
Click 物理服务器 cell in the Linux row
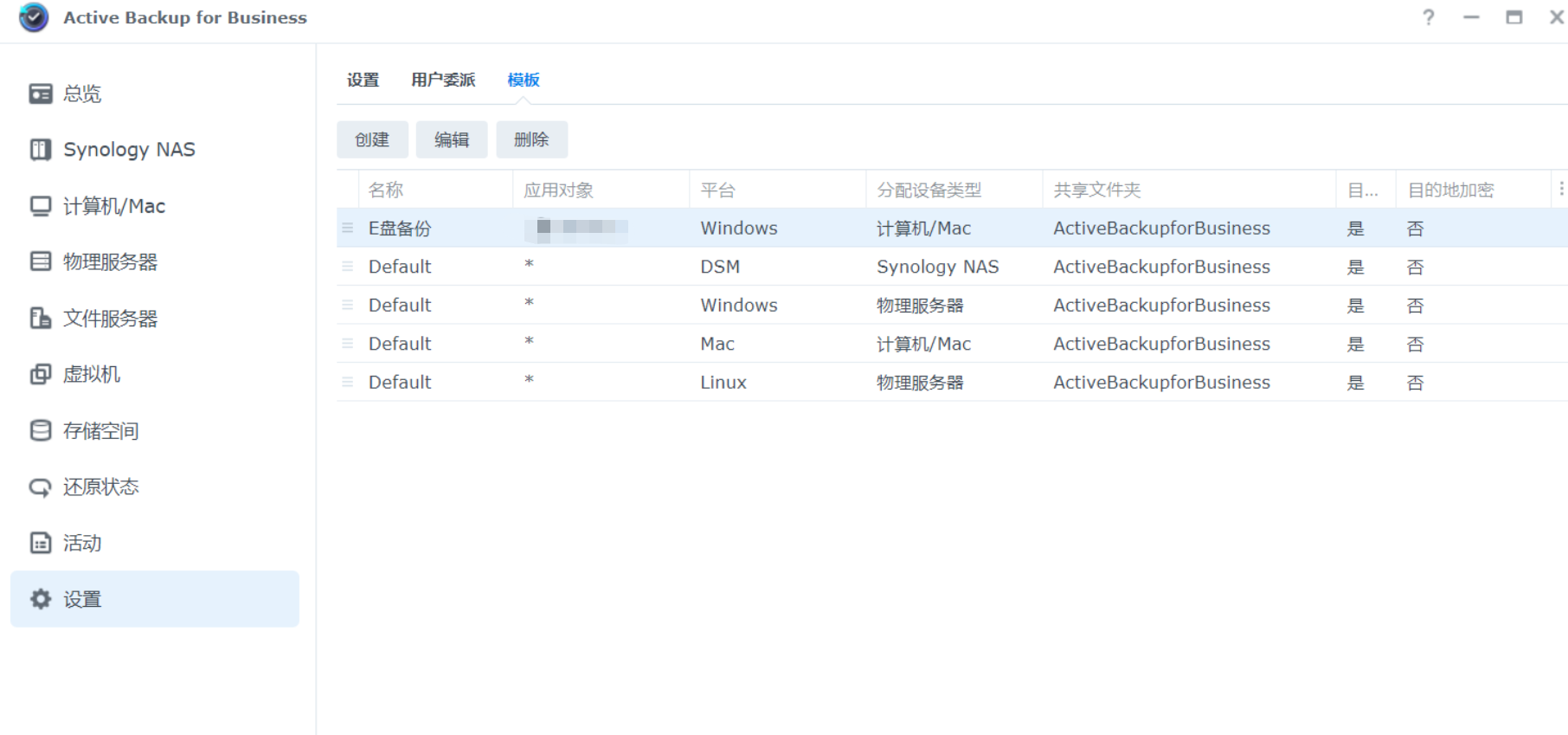[x=920, y=382]
